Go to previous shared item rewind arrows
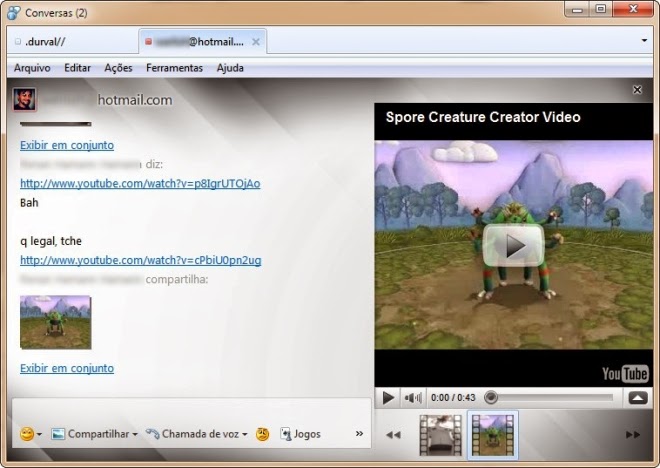The height and width of the screenshot is (468, 660). pos(393,435)
